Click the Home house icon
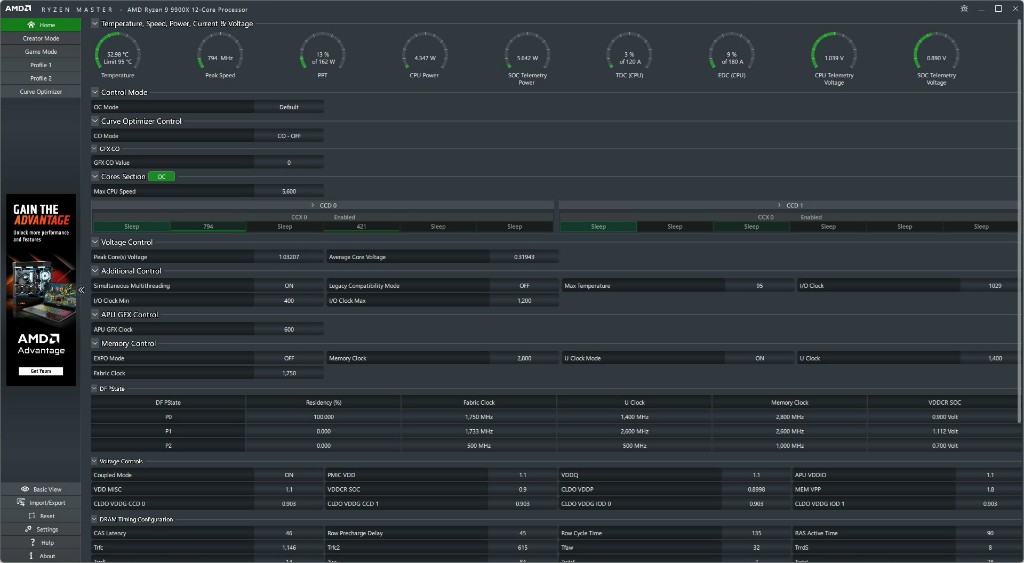1024x563 pixels. [31, 24]
